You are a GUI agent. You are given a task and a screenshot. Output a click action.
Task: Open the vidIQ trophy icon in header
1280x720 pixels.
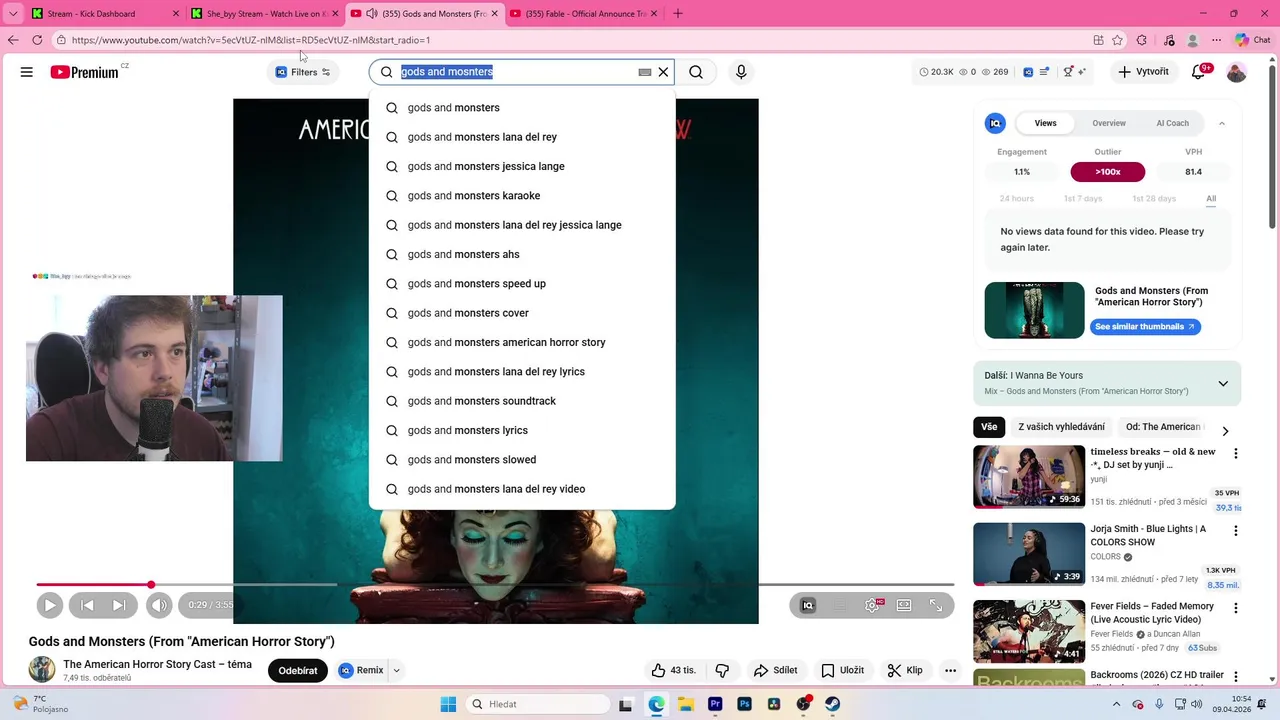tap(1068, 72)
